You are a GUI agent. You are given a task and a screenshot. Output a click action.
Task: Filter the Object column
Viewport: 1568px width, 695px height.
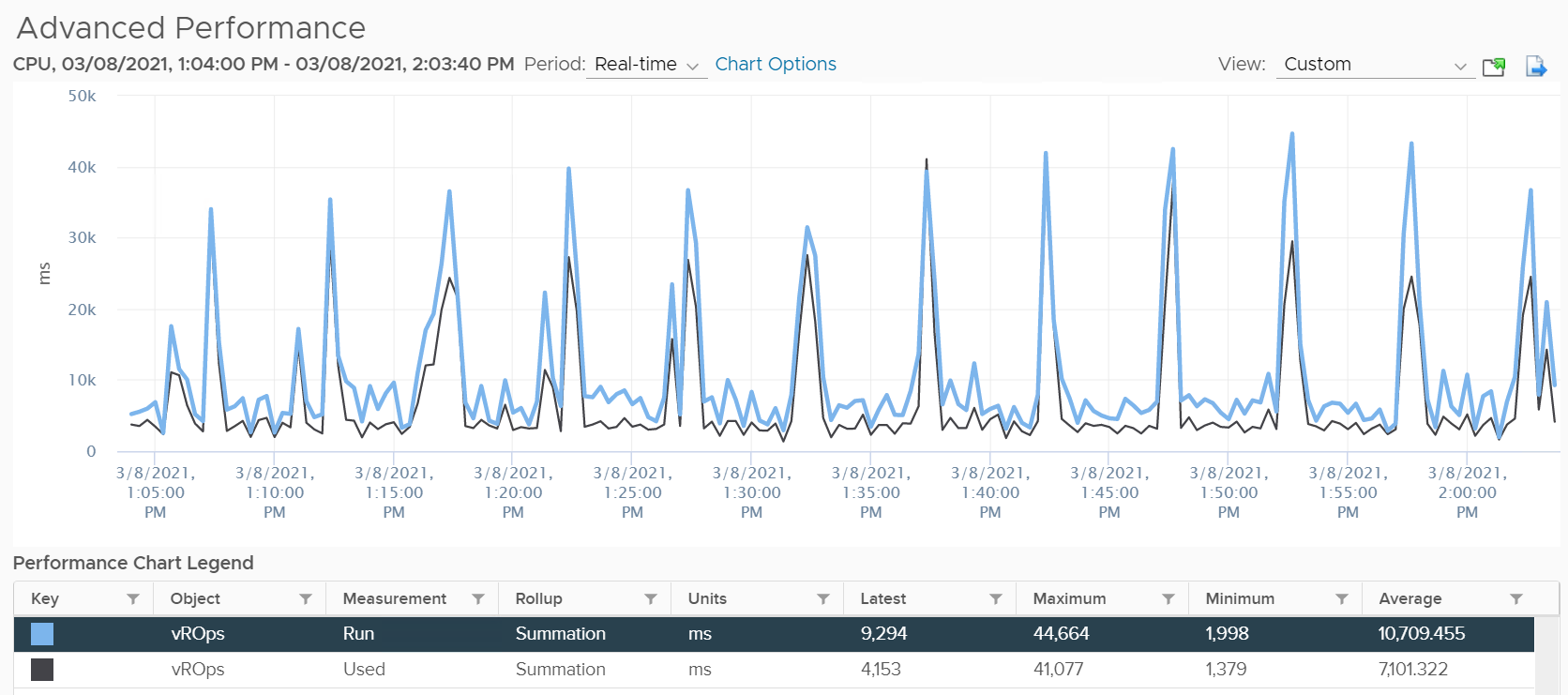pyautogui.click(x=306, y=598)
